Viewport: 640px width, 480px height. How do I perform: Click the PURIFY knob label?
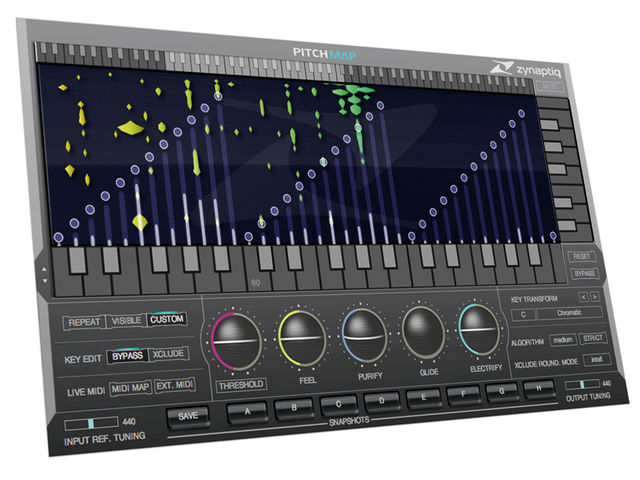tap(370, 376)
